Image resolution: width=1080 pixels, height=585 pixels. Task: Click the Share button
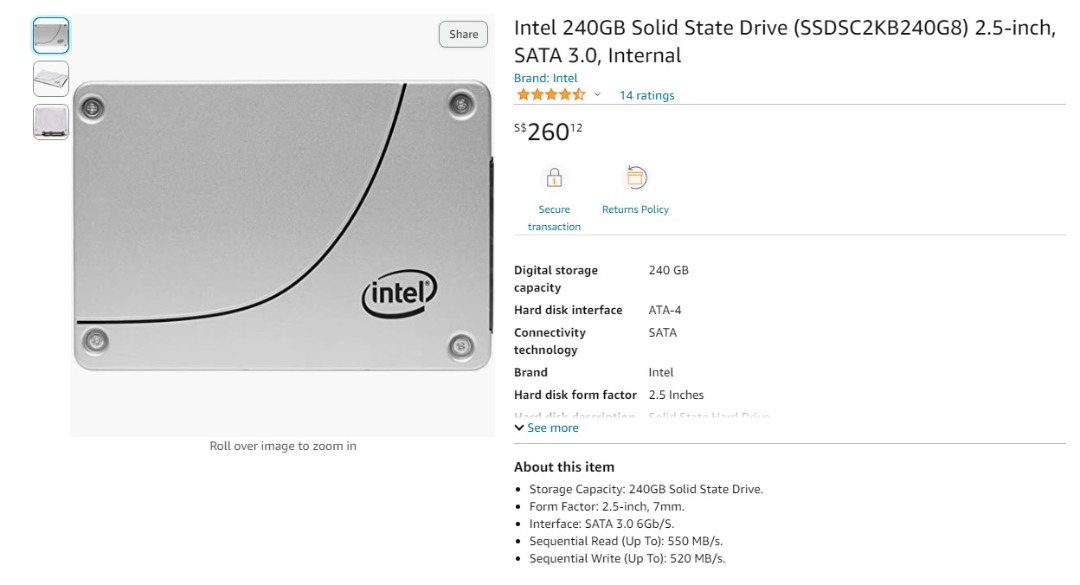coord(462,33)
